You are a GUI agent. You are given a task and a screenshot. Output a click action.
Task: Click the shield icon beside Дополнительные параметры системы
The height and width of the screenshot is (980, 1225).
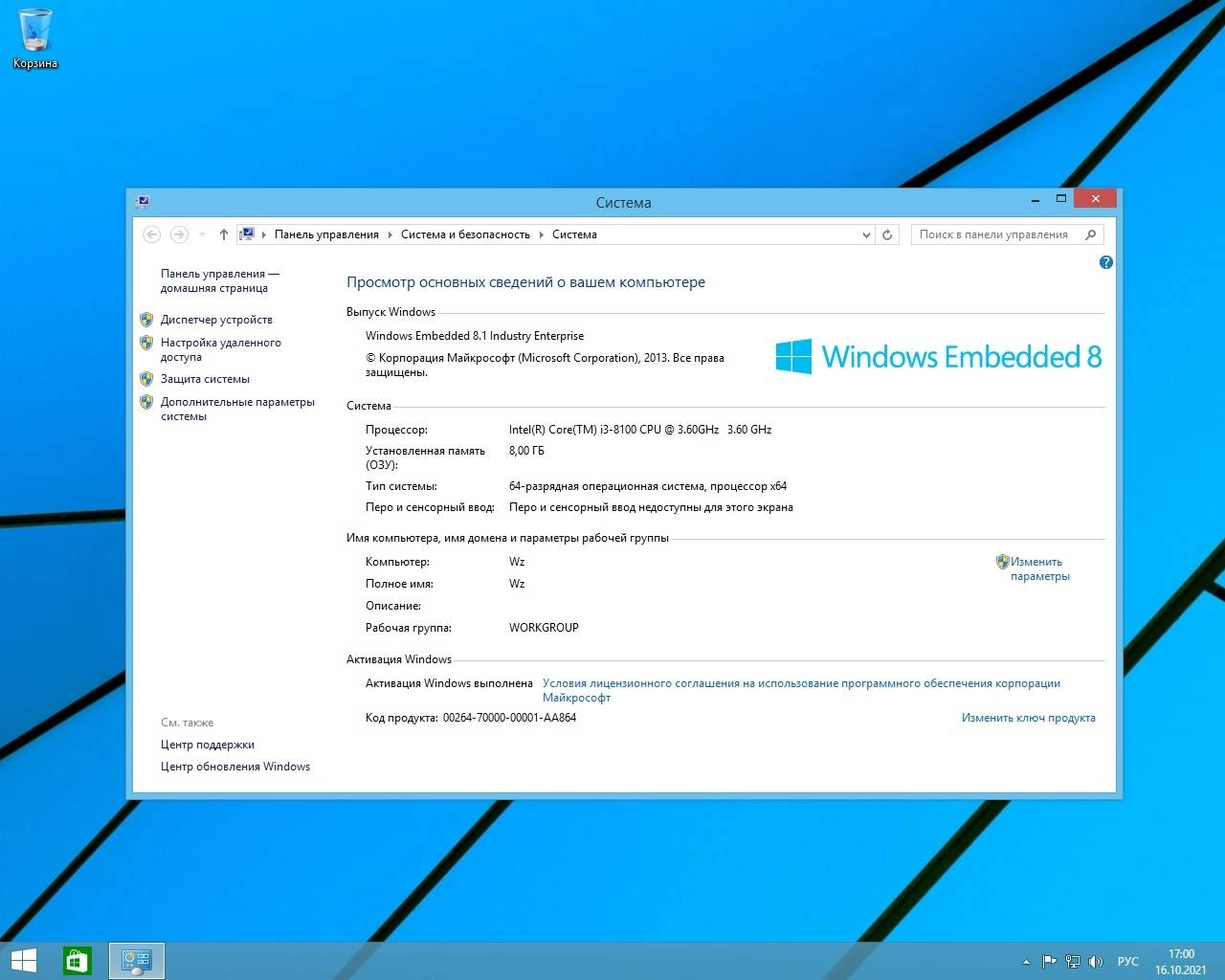[x=146, y=402]
